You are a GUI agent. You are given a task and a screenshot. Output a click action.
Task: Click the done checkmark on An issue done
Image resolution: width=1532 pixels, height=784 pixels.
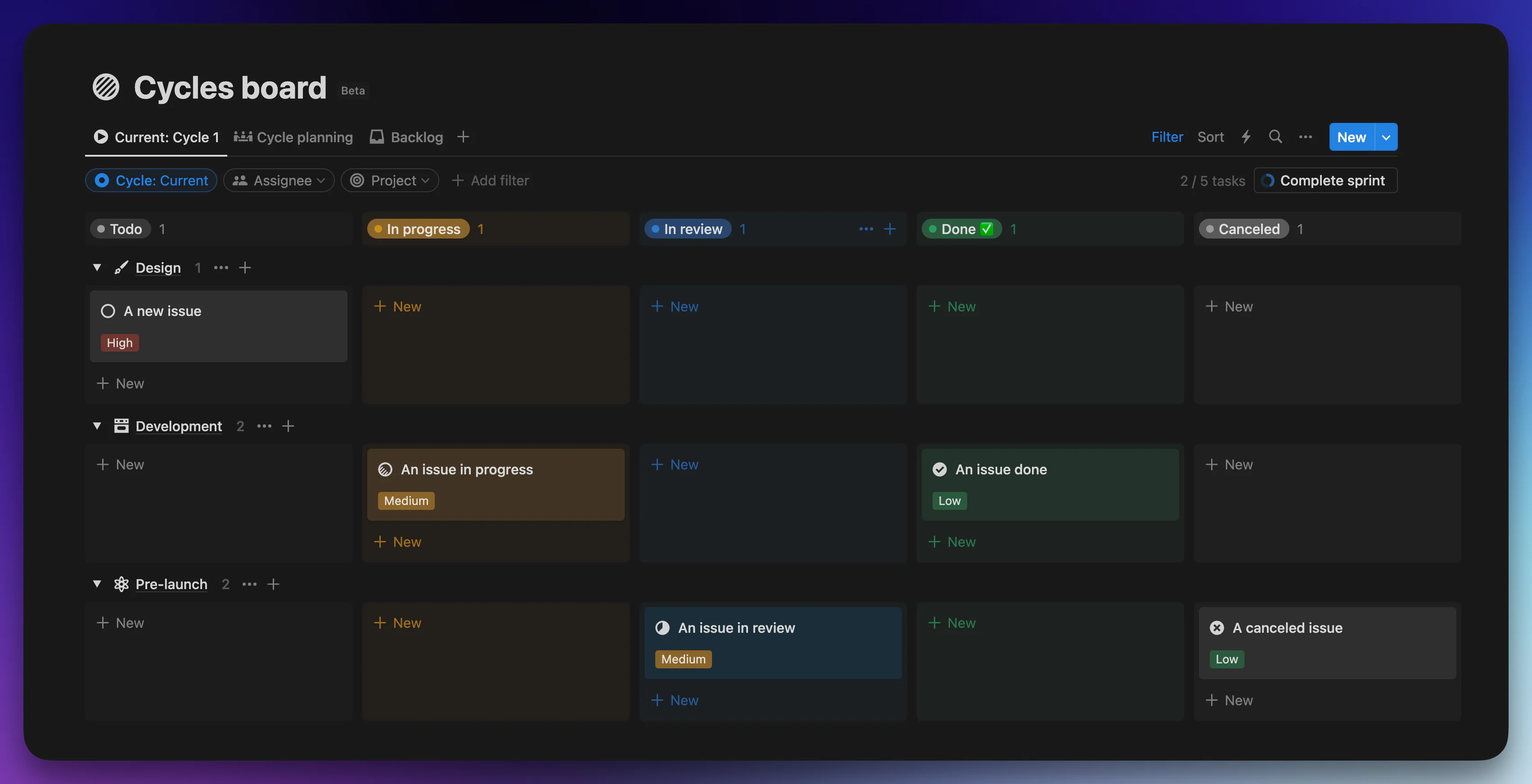[x=939, y=469]
